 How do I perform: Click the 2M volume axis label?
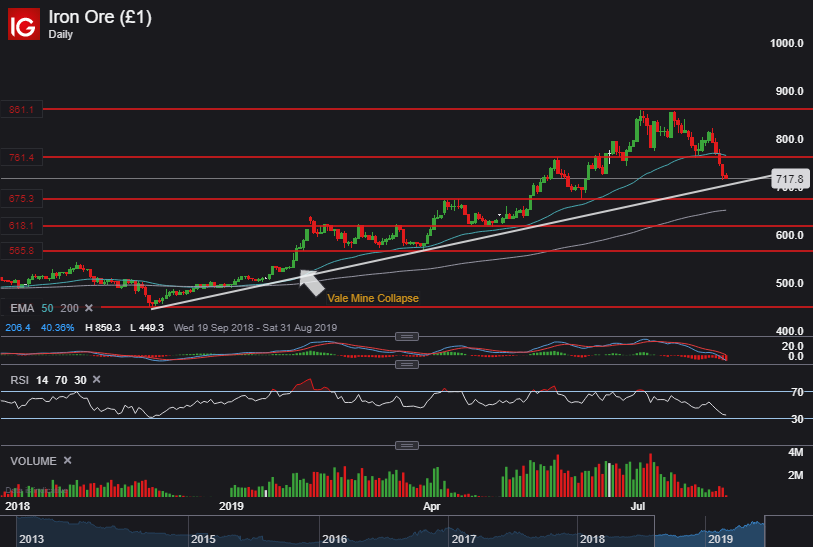(795, 475)
